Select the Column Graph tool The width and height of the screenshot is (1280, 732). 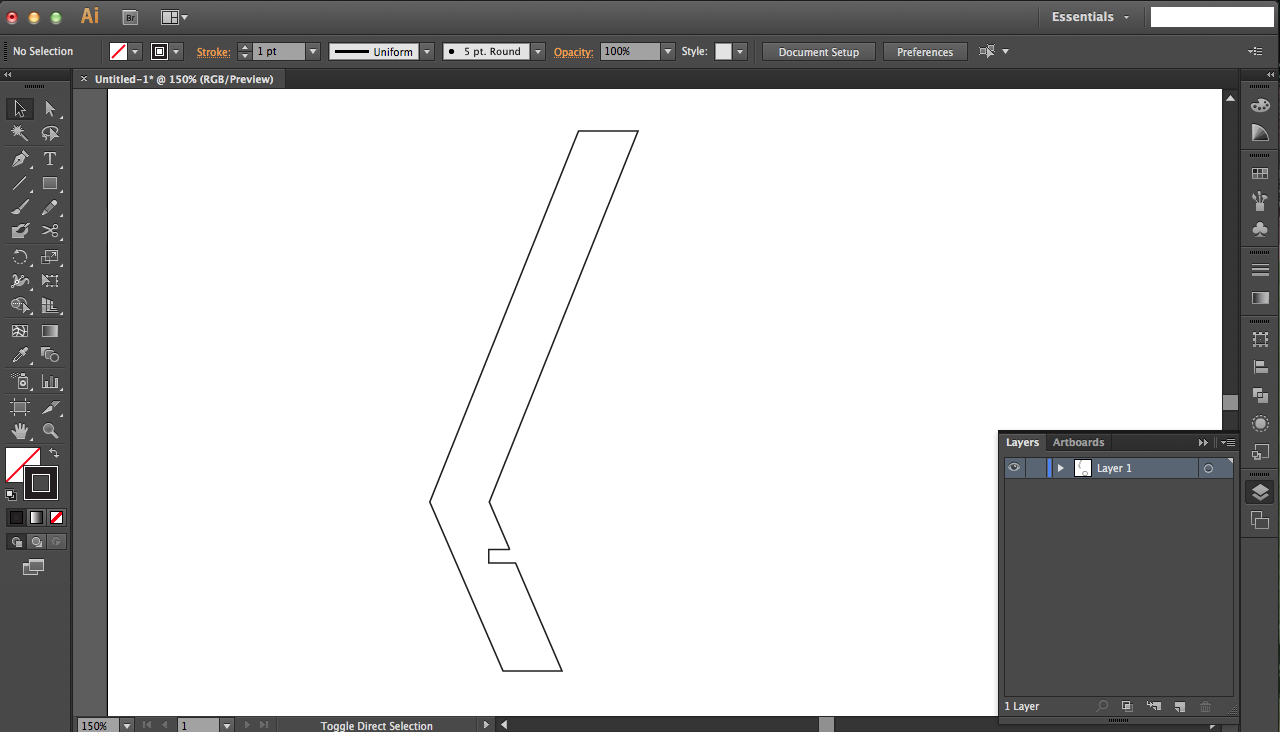tap(50, 381)
